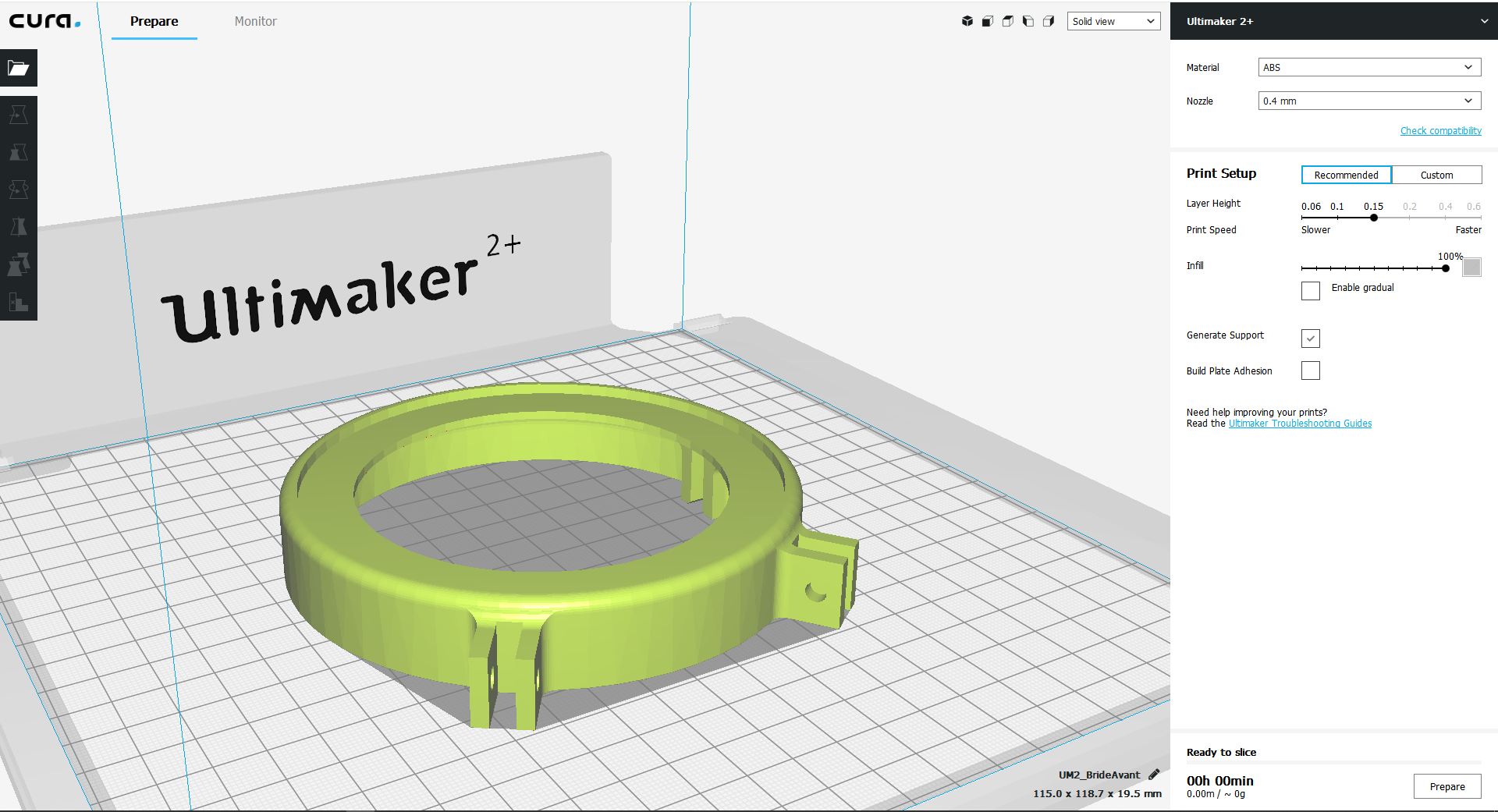
Task: Set layer height to 0.6
Action: point(1474,207)
